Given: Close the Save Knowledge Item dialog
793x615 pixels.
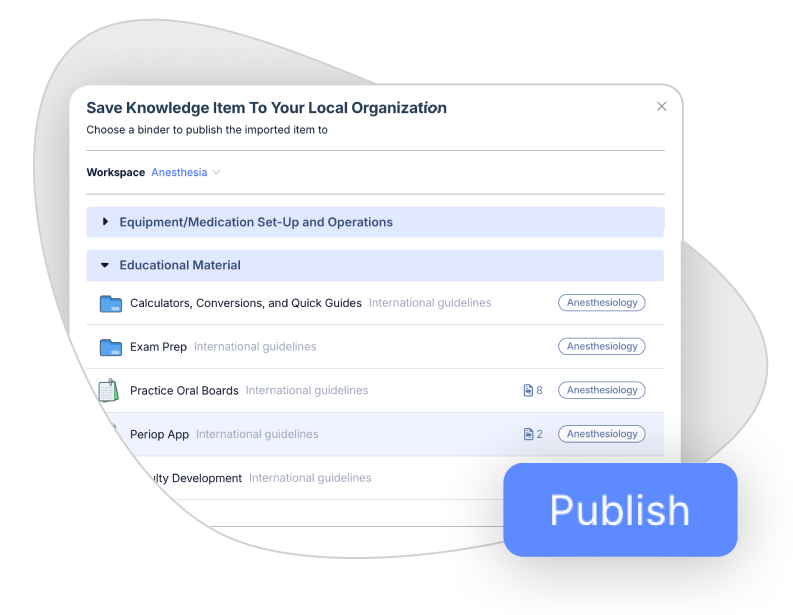Looking at the screenshot, I should (662, 106).
